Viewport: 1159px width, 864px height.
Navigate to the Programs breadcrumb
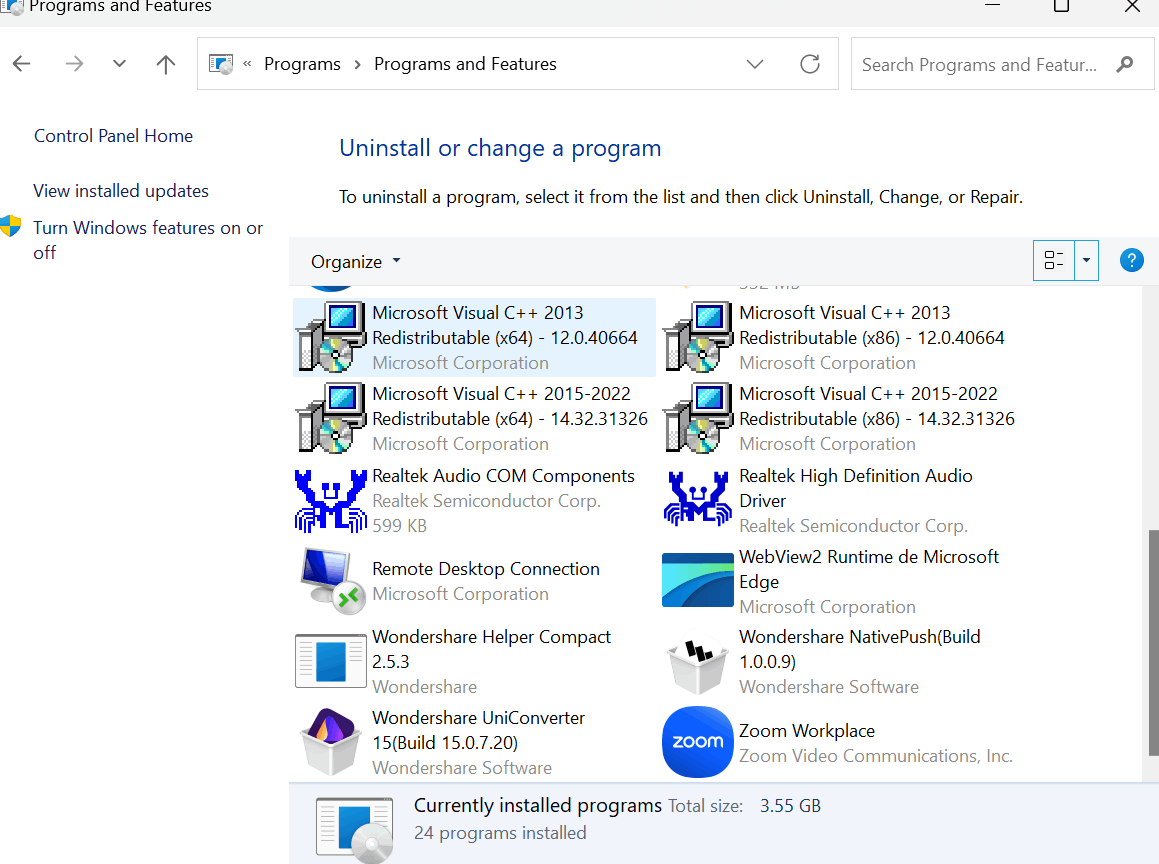[302, 63]
